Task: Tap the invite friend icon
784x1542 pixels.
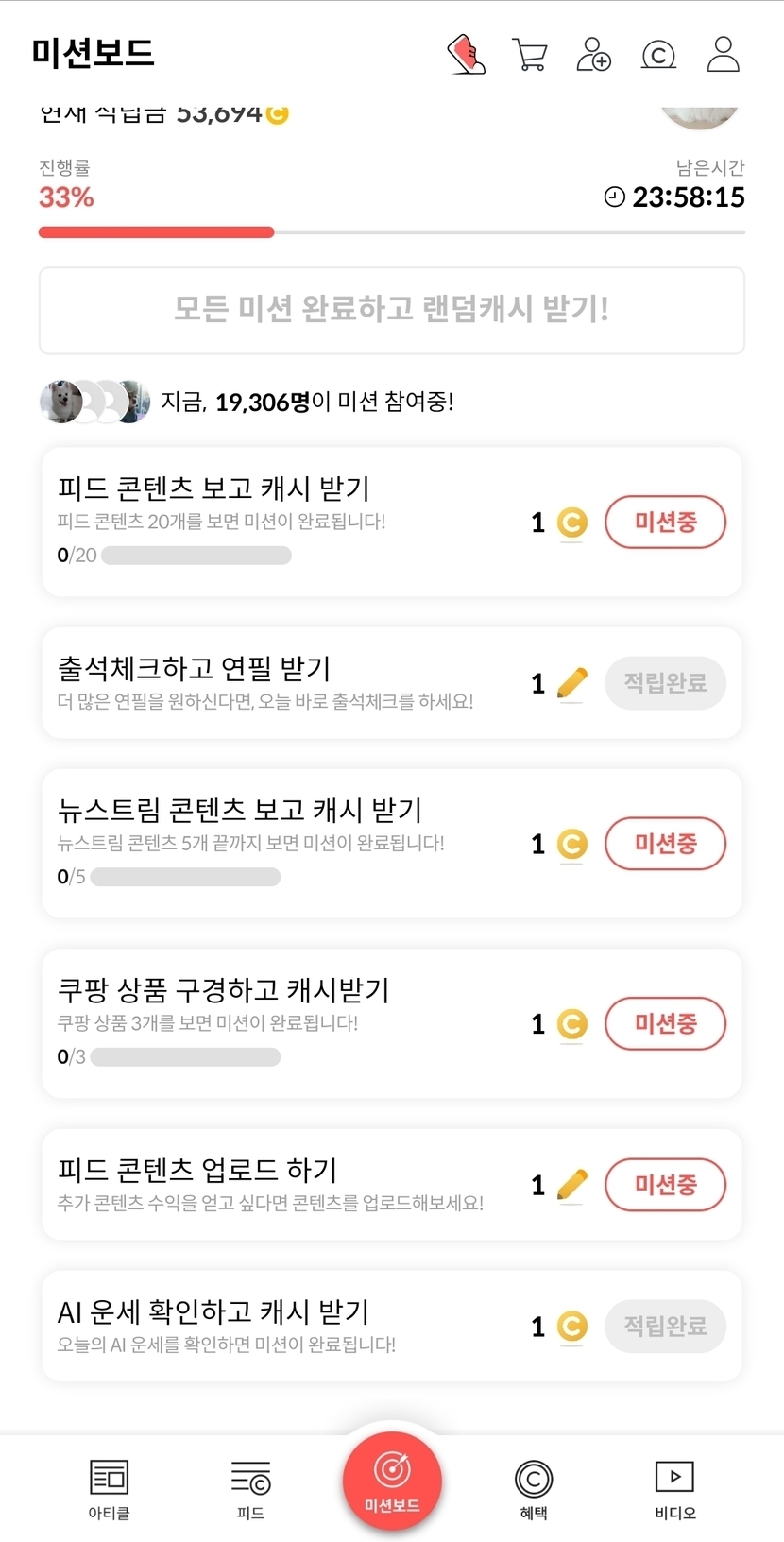Action: click(x=593, y=55)
